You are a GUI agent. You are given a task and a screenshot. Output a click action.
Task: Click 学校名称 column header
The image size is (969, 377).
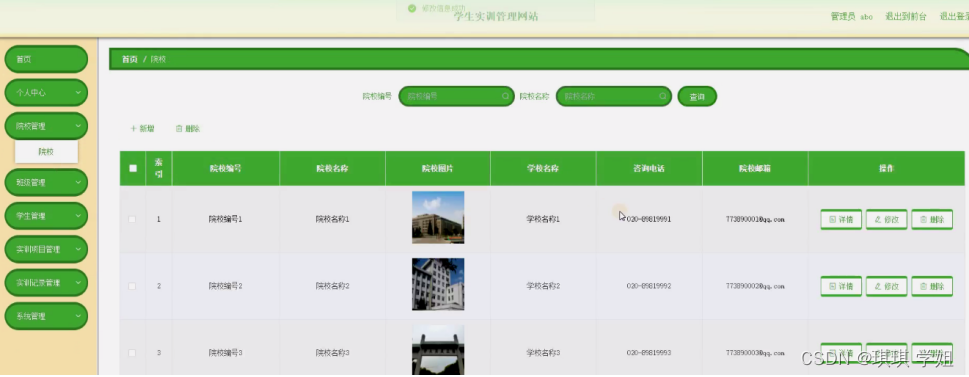tap(543, 168)
